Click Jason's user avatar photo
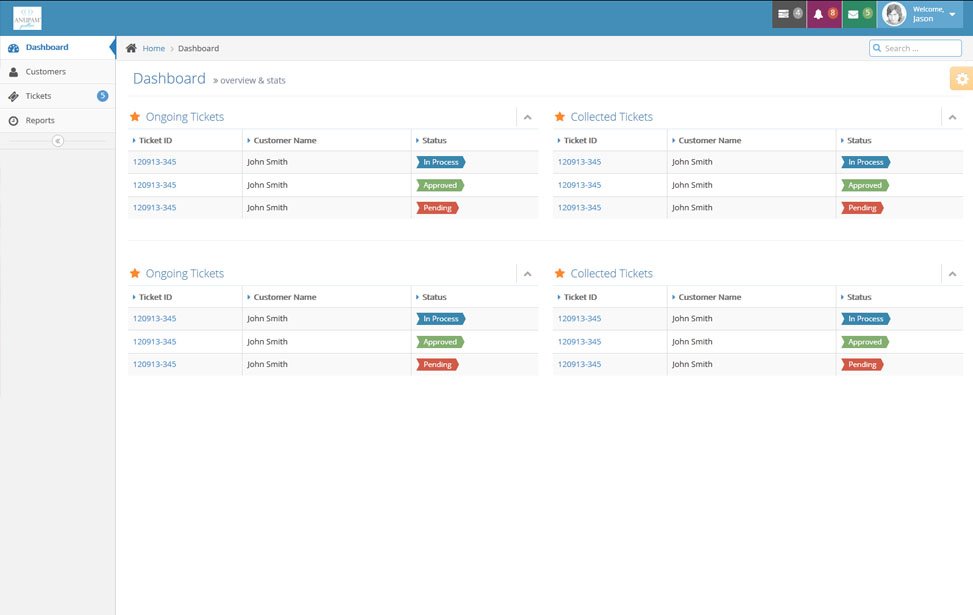Screen dimensions: 973x615 tap(894, 14)
